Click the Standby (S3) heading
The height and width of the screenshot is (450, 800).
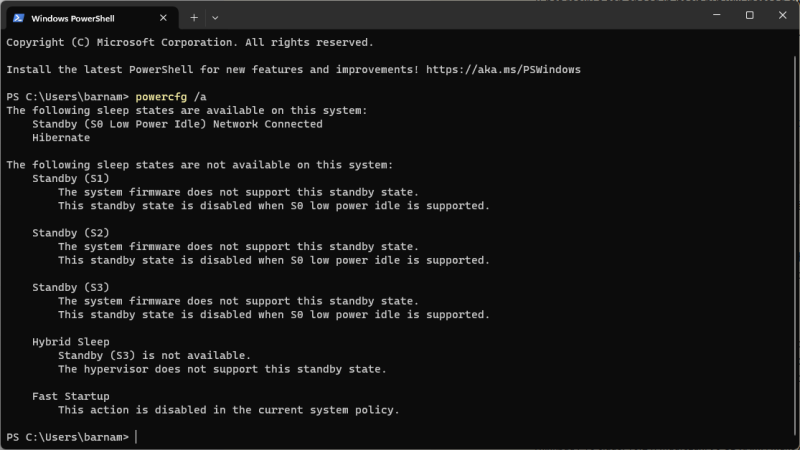(x=71, y=287)
